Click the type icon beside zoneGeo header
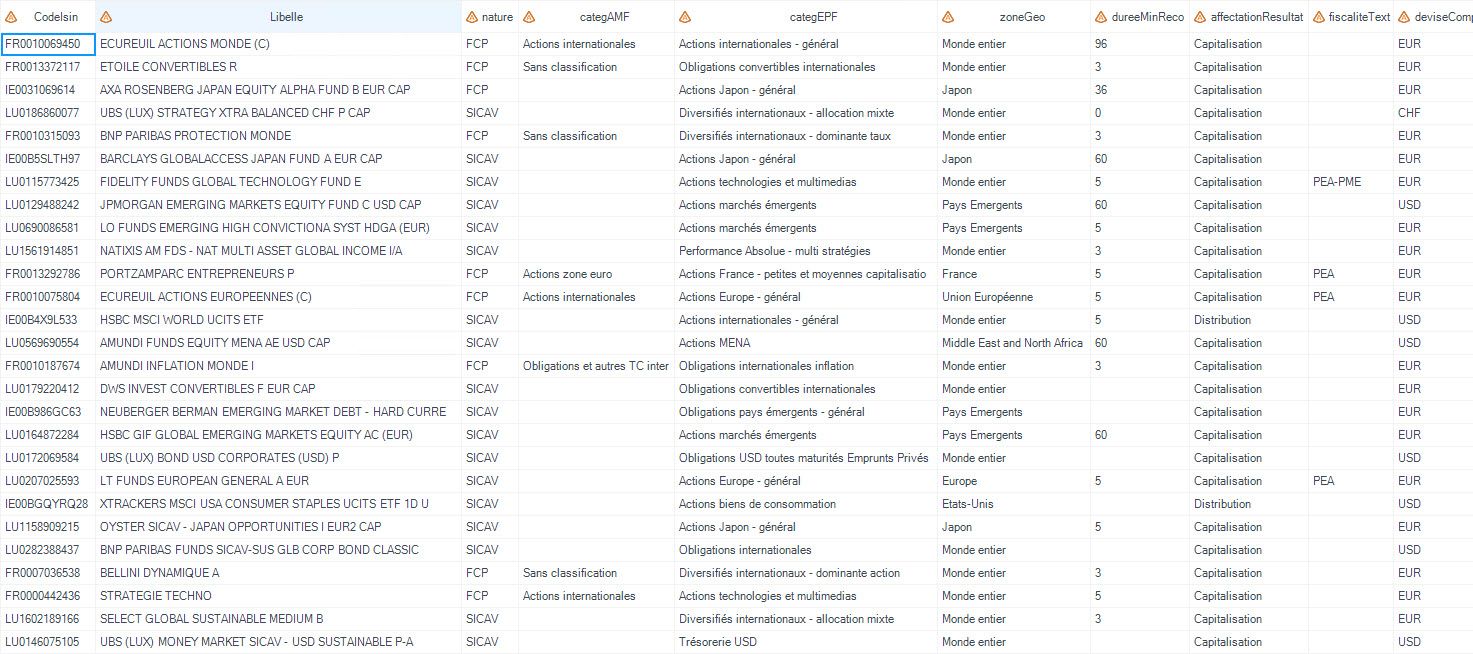1473x654 pixels. [x=948, y=17]
